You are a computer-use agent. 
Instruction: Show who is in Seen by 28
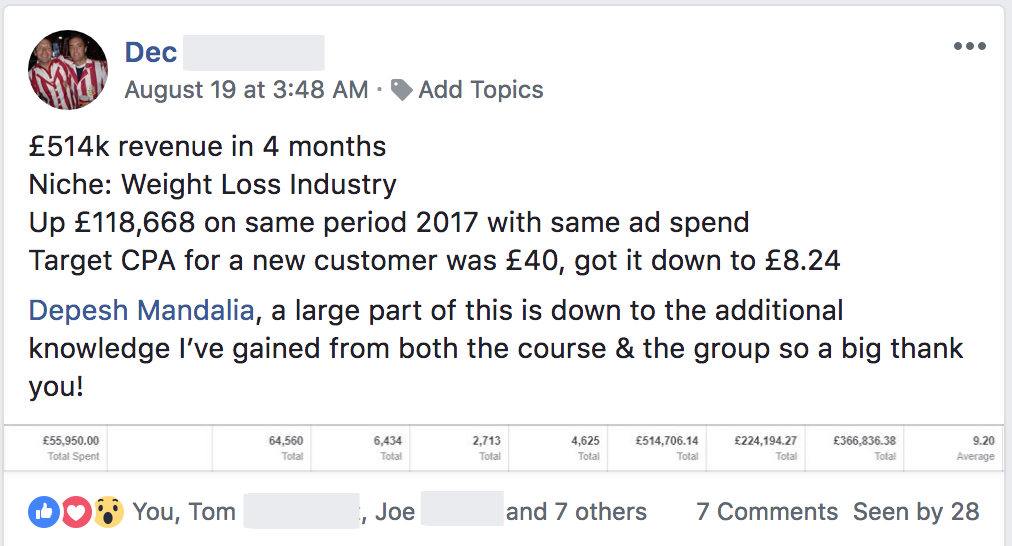click(916, 512)
